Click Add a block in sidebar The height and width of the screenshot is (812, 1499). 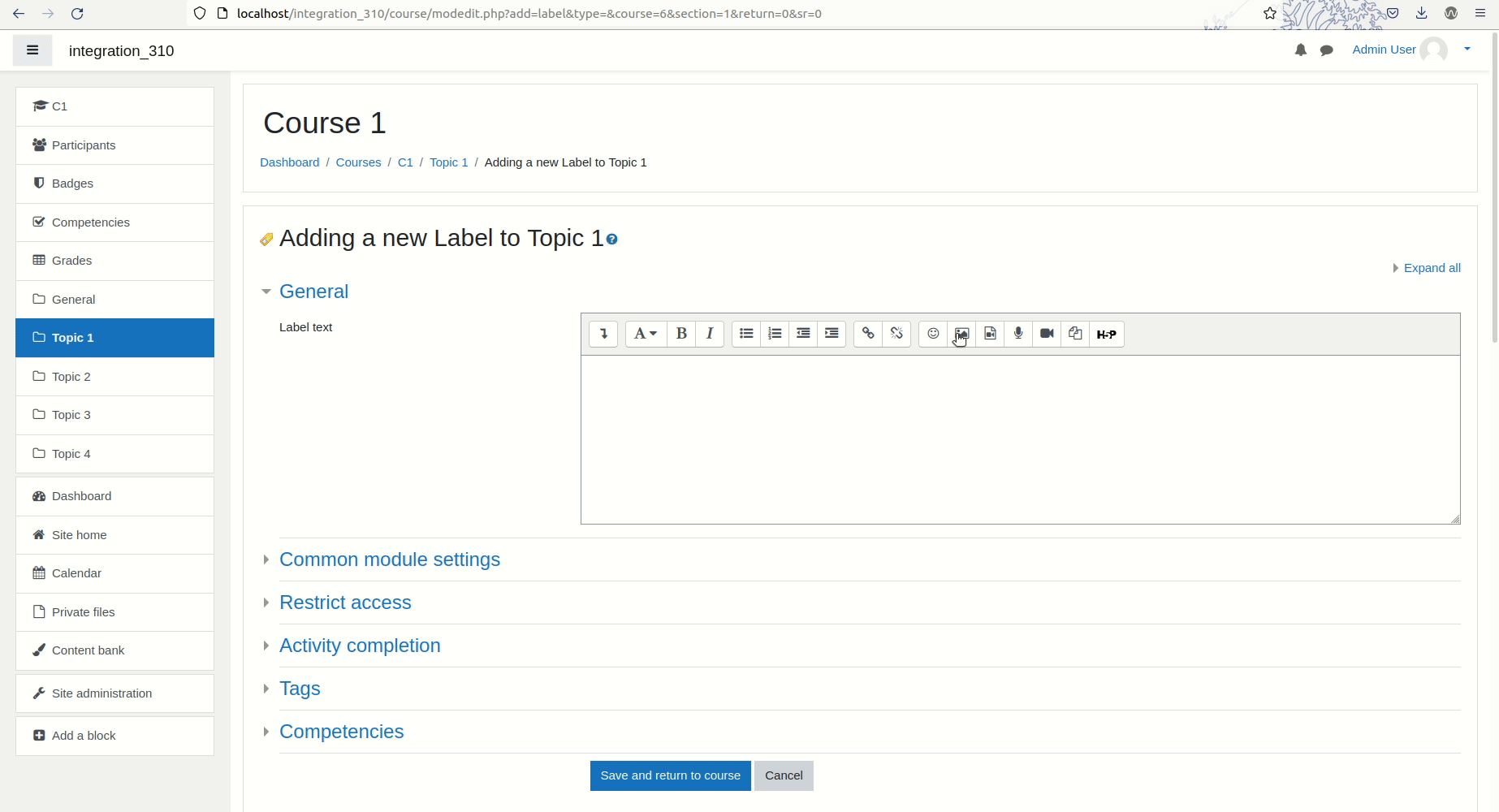[x=114, y=736]
